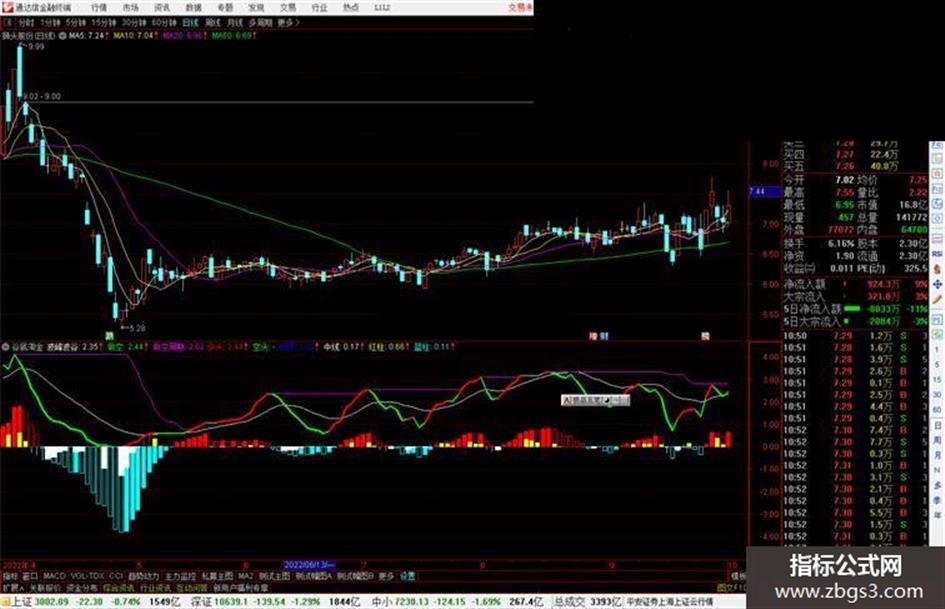Open the 行情 menu
The width and height of the screenshot is (945, 609).
tap(99, 8)
